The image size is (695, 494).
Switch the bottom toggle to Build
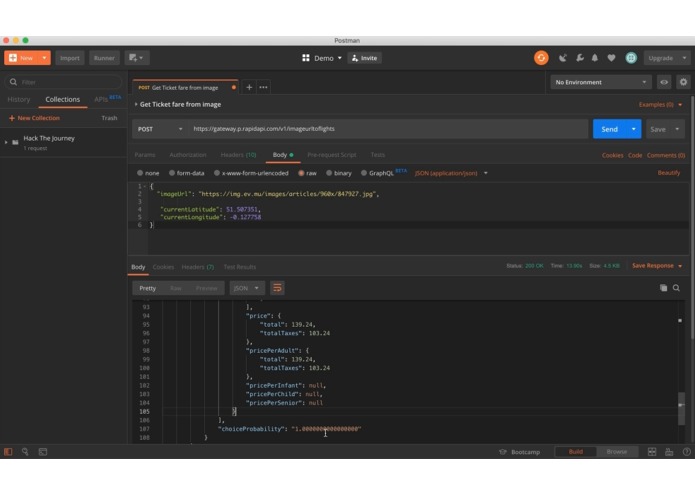575,451
